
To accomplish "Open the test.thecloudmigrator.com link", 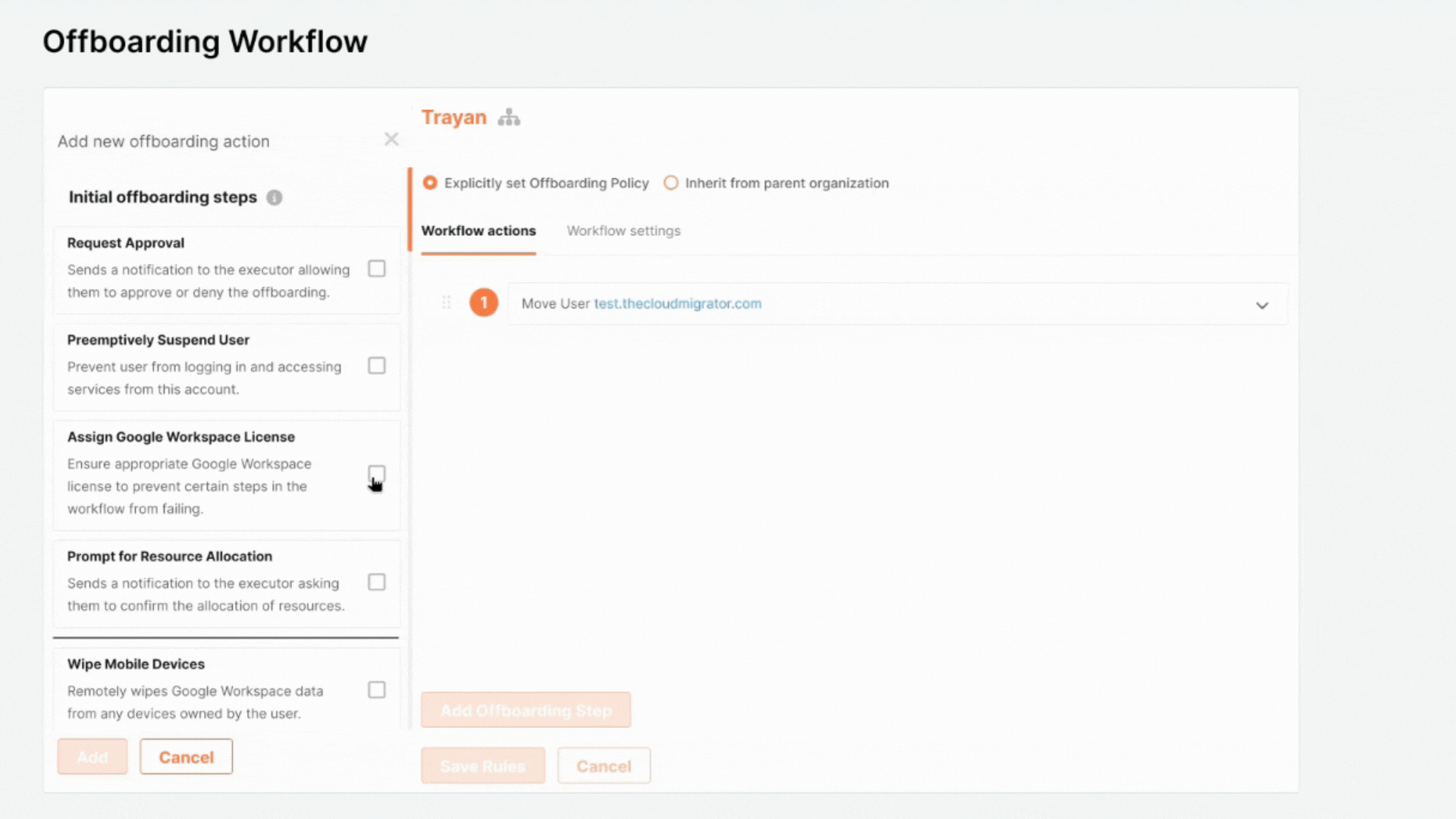I will (x=678, y=303).
